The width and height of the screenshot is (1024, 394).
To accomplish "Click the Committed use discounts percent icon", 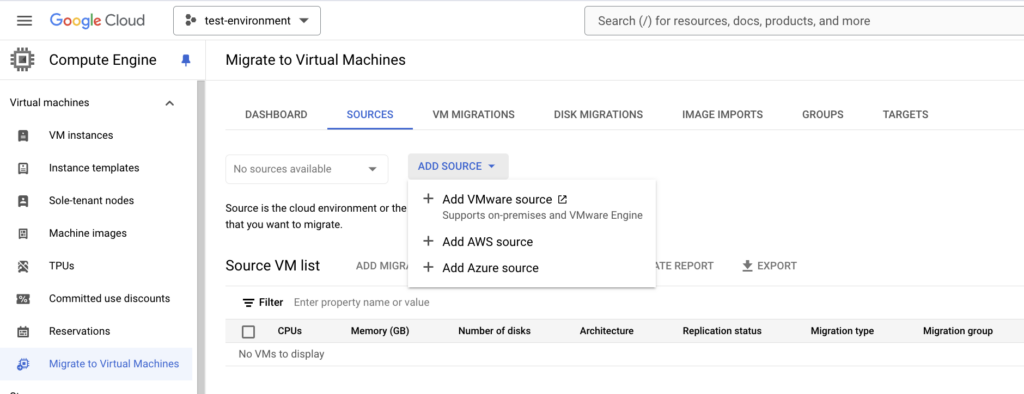I will tap(23, 299).
